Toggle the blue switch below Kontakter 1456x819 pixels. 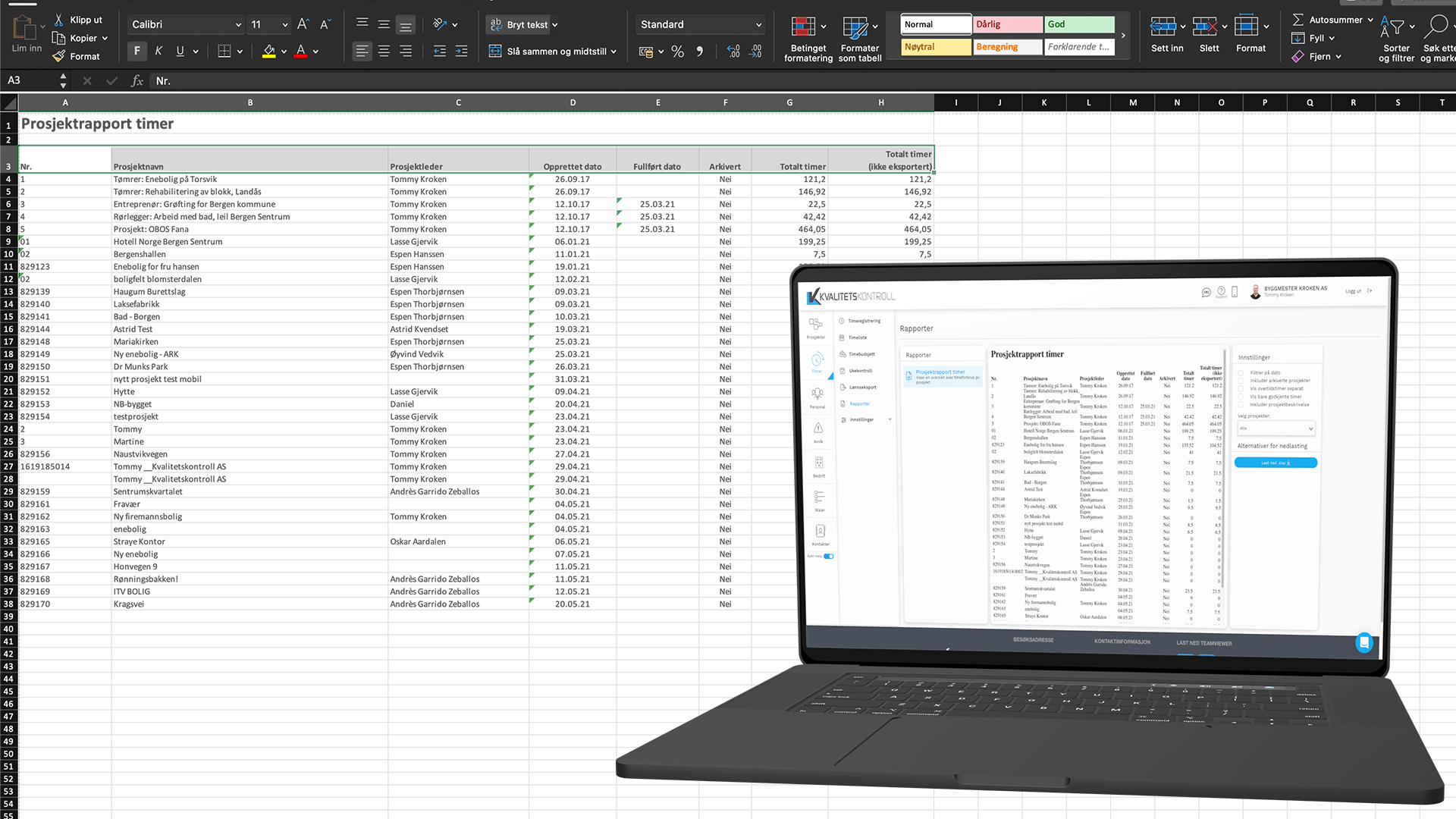[829, 556]
